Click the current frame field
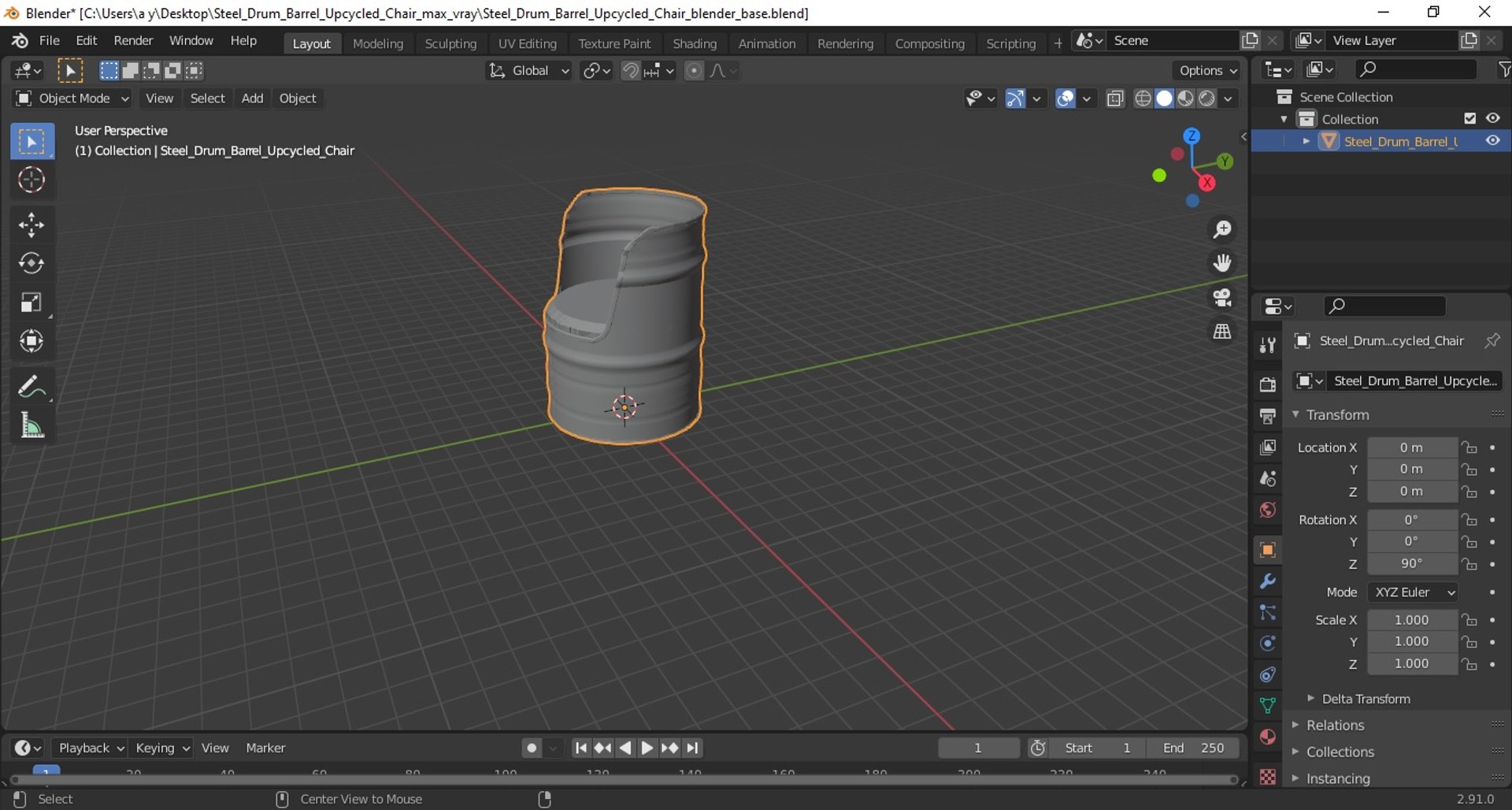1512x810 pixels. [978, 748]
